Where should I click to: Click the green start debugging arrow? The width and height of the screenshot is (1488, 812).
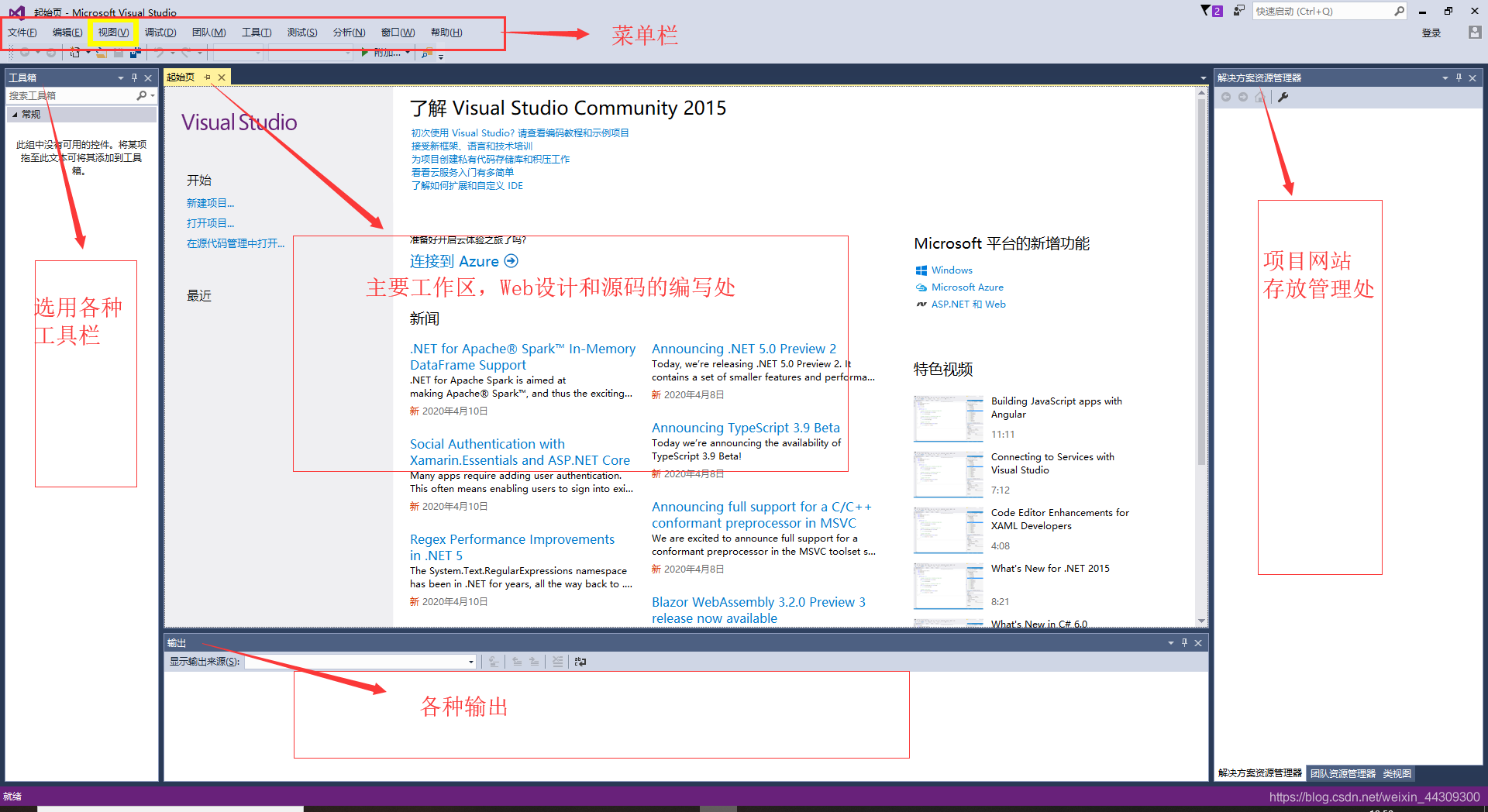[365, 53]
